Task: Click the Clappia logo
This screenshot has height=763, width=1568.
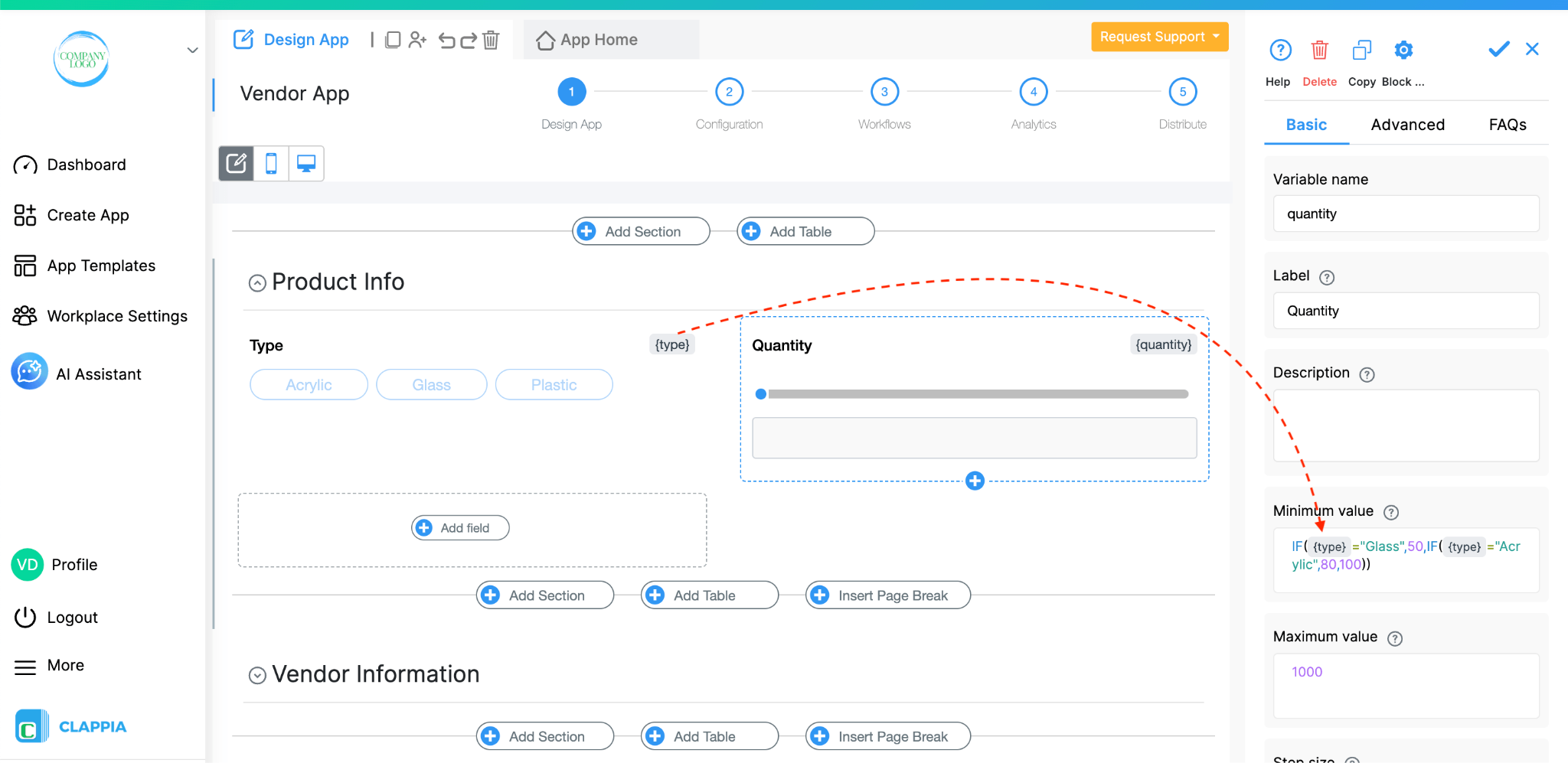Action: click(x=71, y=726)
